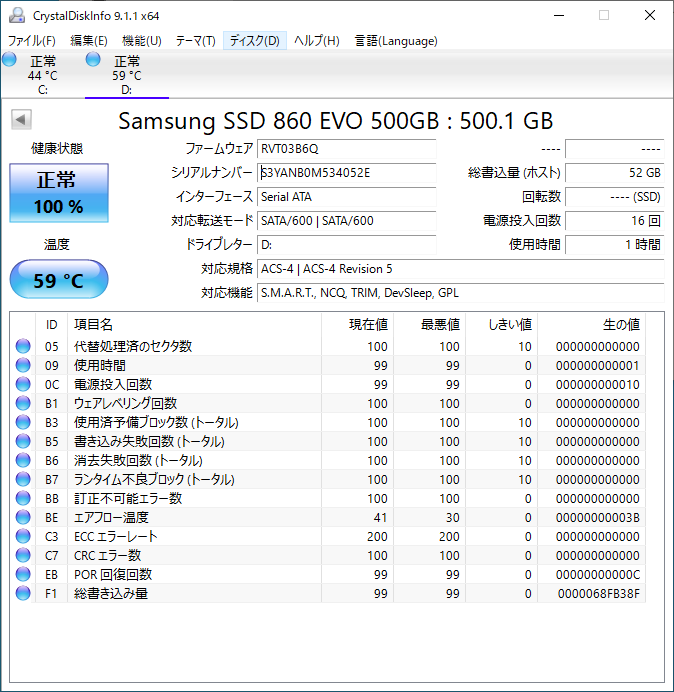
Task: Select the 書き込み失敗回数 (トータル) row
Action: point(328,441)
